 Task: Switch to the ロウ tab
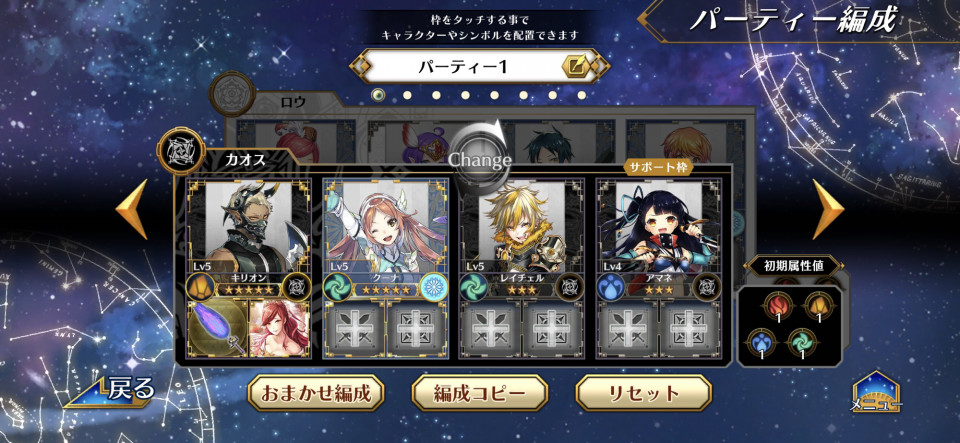(x=293, y=102)
